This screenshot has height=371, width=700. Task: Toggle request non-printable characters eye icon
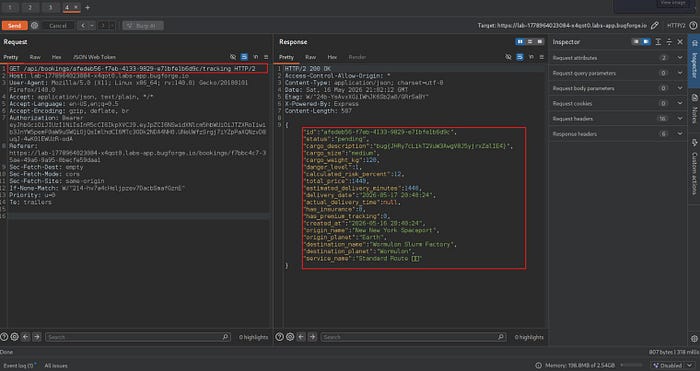click(233, 57)
